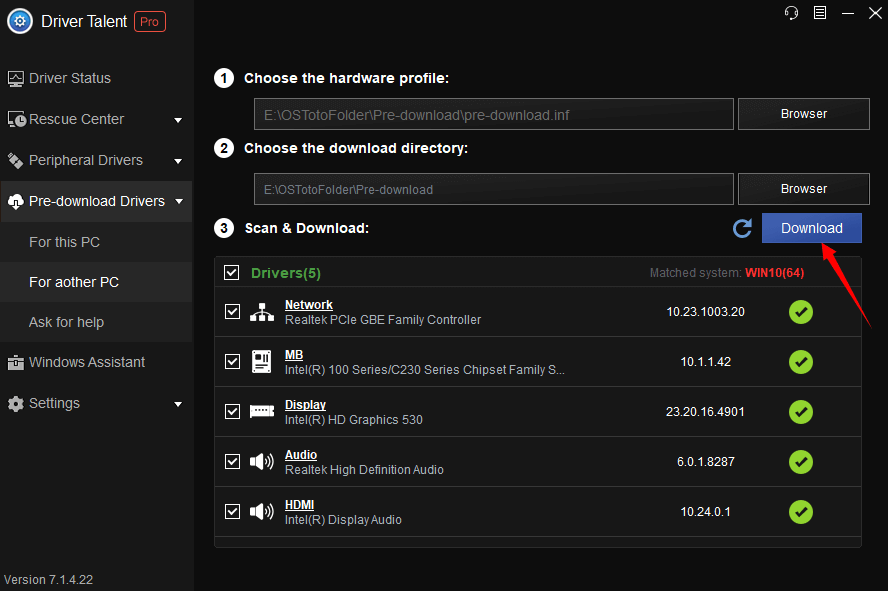
Task: Click green status check for MB driver
Action: [801, 362]
